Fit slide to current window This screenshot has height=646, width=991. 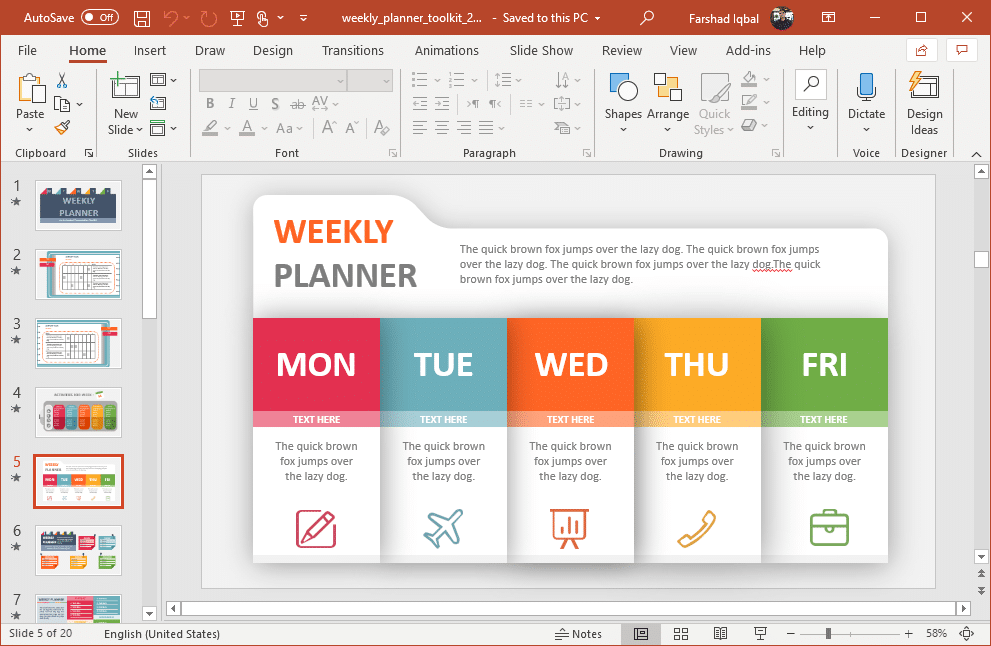[966, 634]
